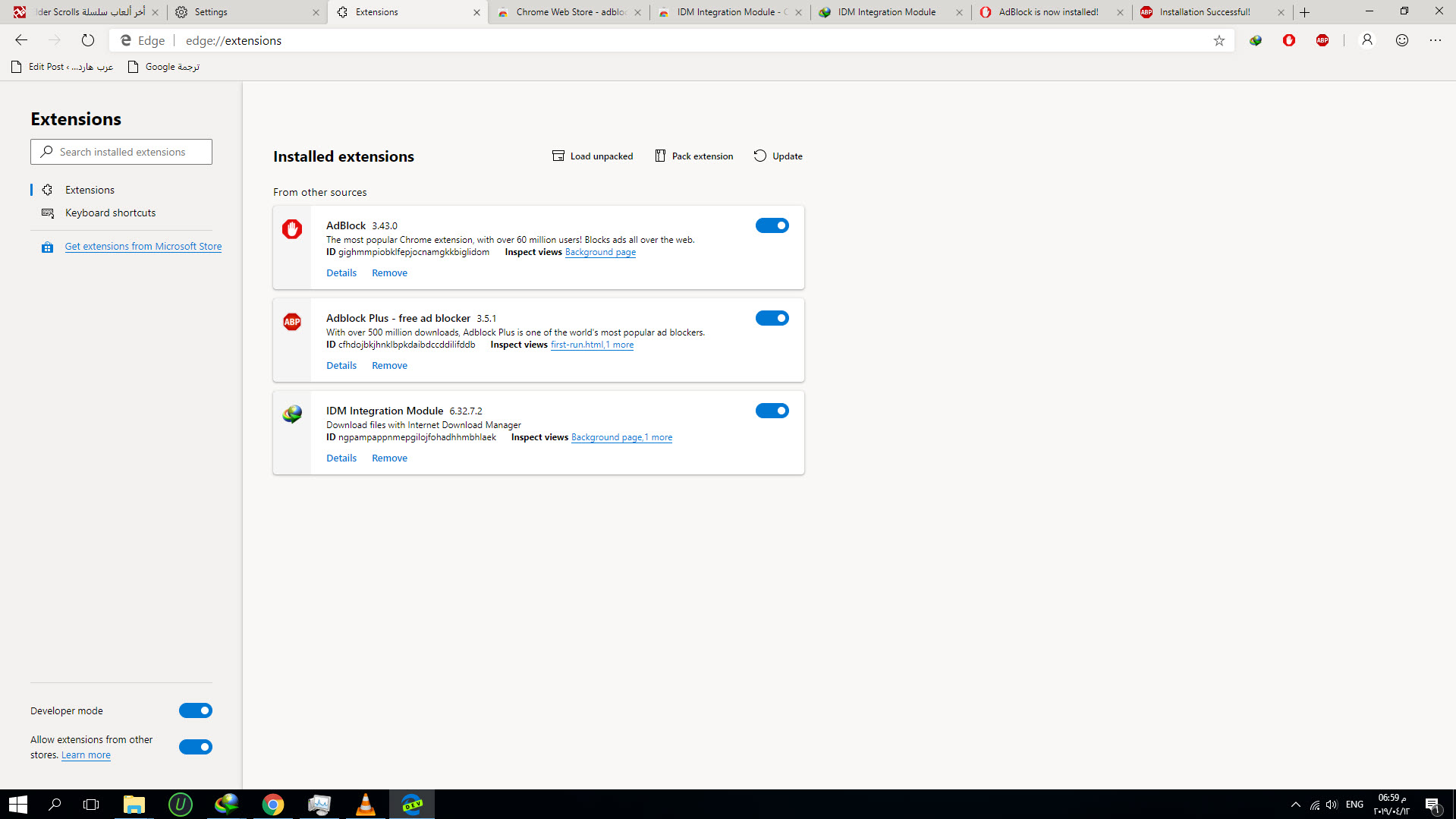Open File Explorer from taskbar
The height and width of the screenshot is (819, 1456).
(x=134, y=805)
